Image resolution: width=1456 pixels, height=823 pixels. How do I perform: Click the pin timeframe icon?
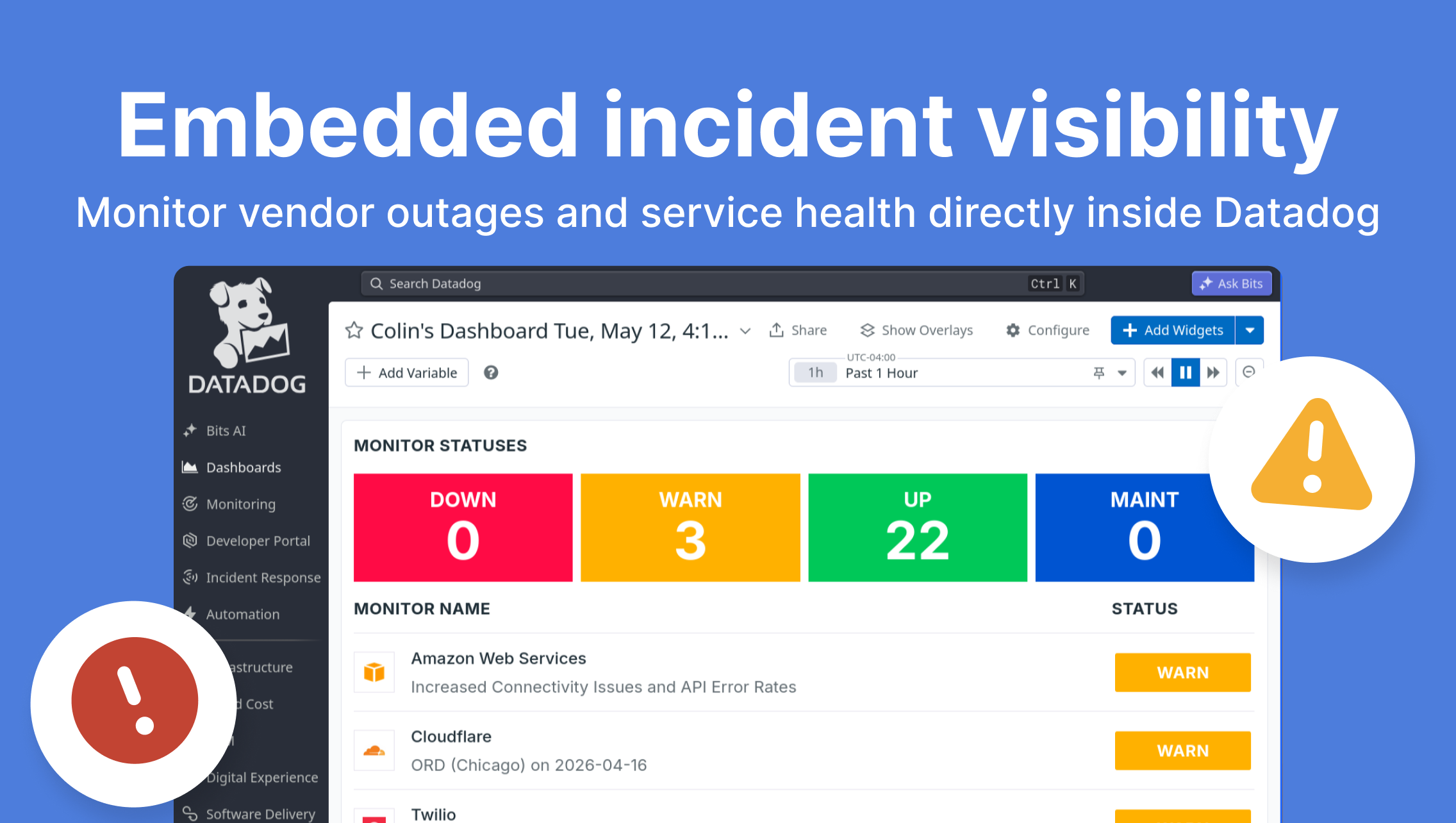[1099, 372]
